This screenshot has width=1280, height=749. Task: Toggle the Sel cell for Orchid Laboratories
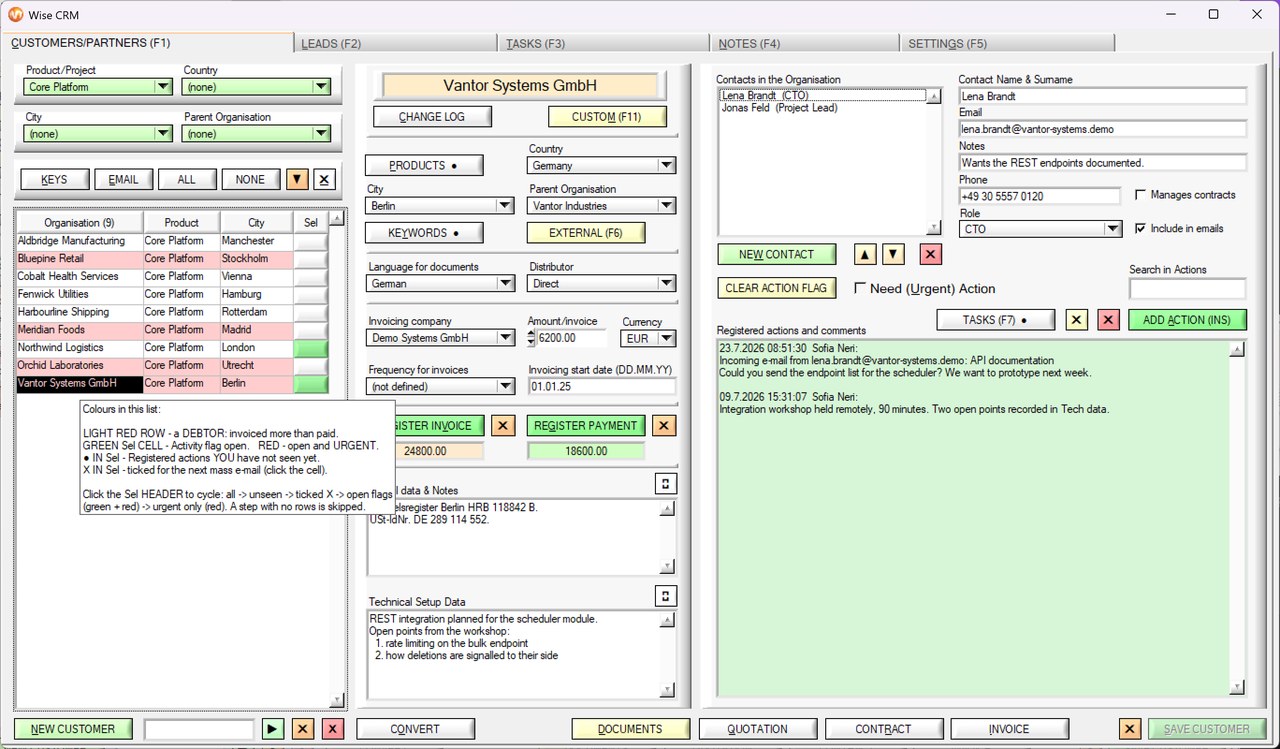coord(310,366)
